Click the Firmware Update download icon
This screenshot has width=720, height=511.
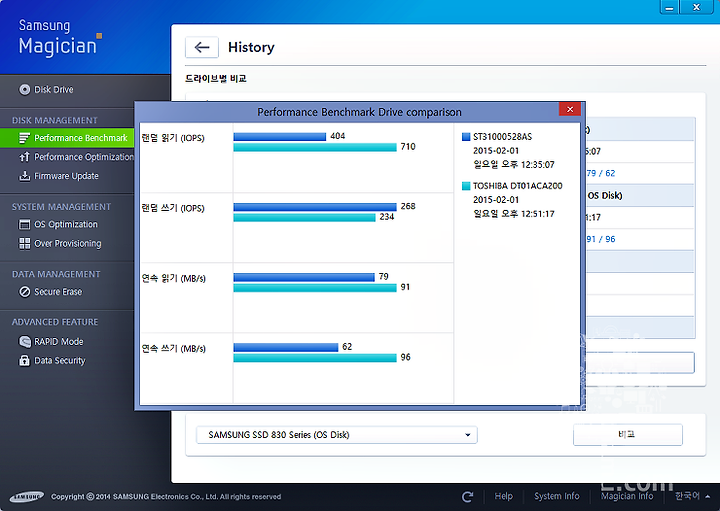coord(24,176)
